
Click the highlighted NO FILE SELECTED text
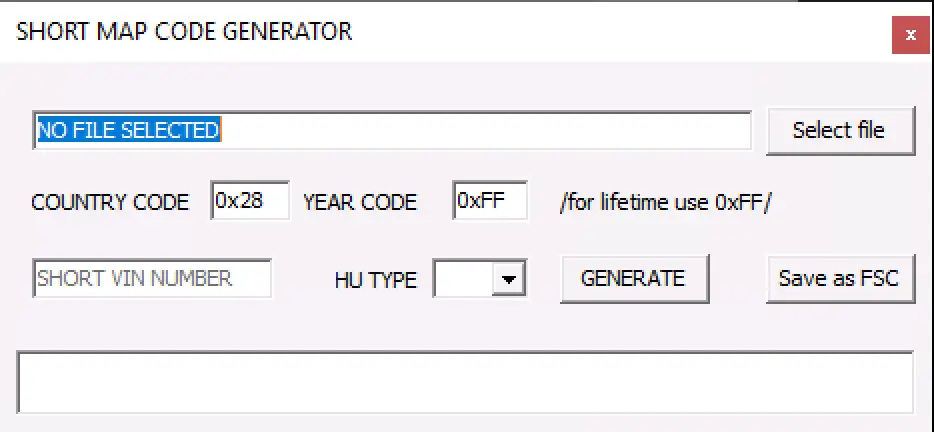127,130
